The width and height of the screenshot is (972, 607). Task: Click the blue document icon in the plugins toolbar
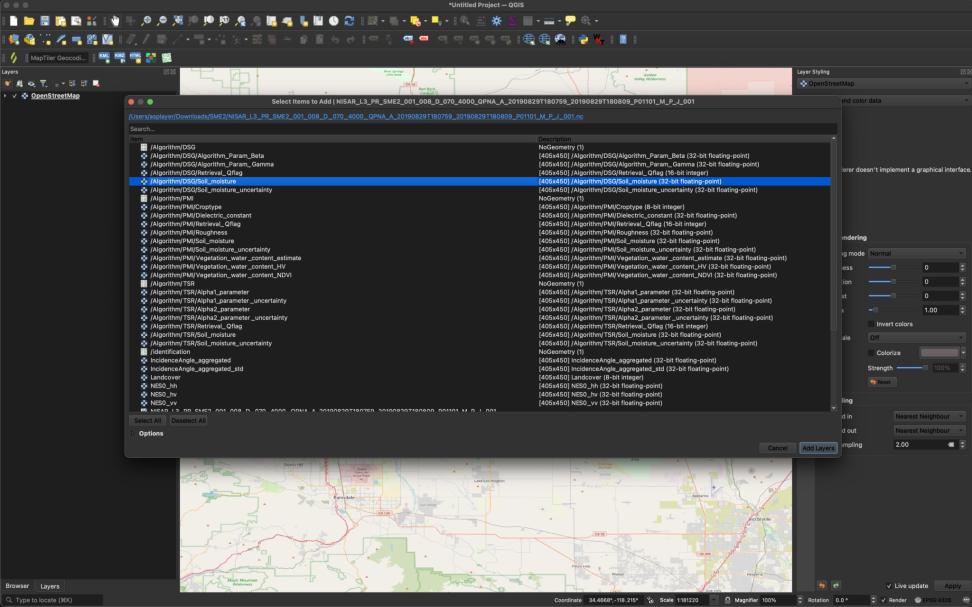pos(623,40)
